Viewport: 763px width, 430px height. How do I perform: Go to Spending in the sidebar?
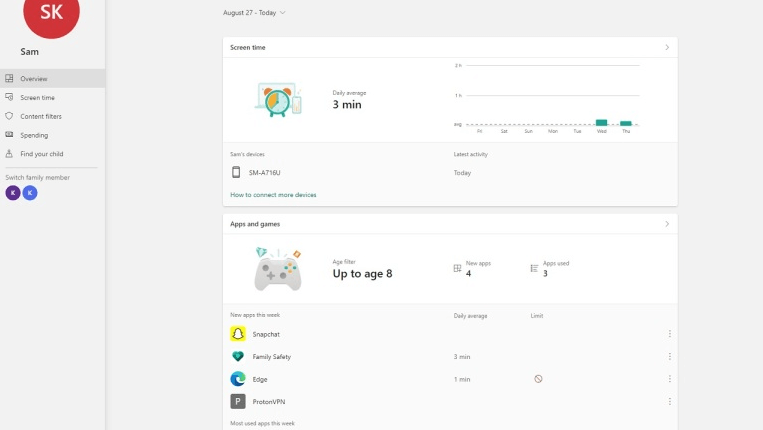[34, 135]
